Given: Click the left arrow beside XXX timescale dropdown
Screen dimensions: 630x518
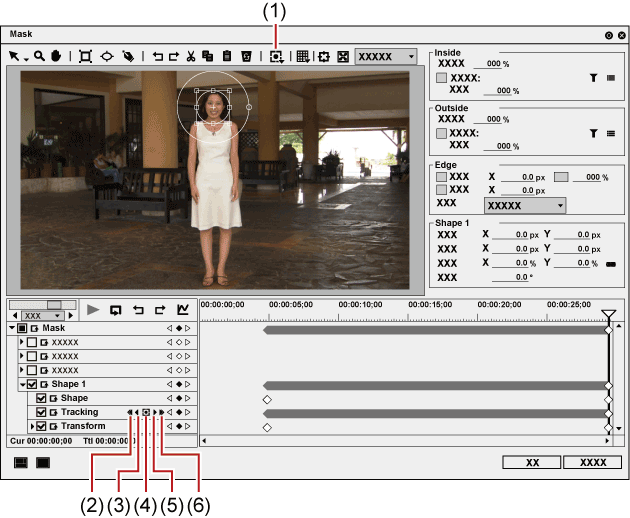Looking at the screenshot, I should (x=15, y=315).
